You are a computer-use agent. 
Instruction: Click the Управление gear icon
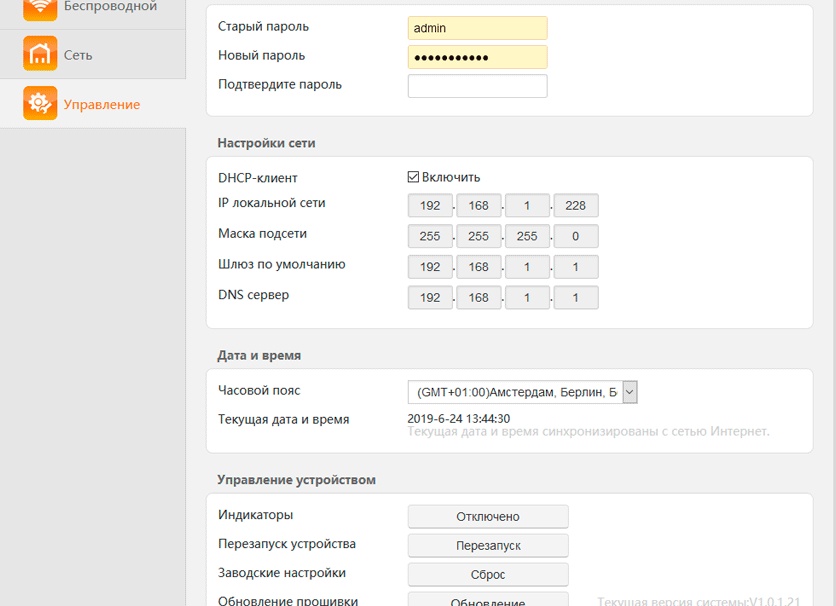tap(40, 103)
